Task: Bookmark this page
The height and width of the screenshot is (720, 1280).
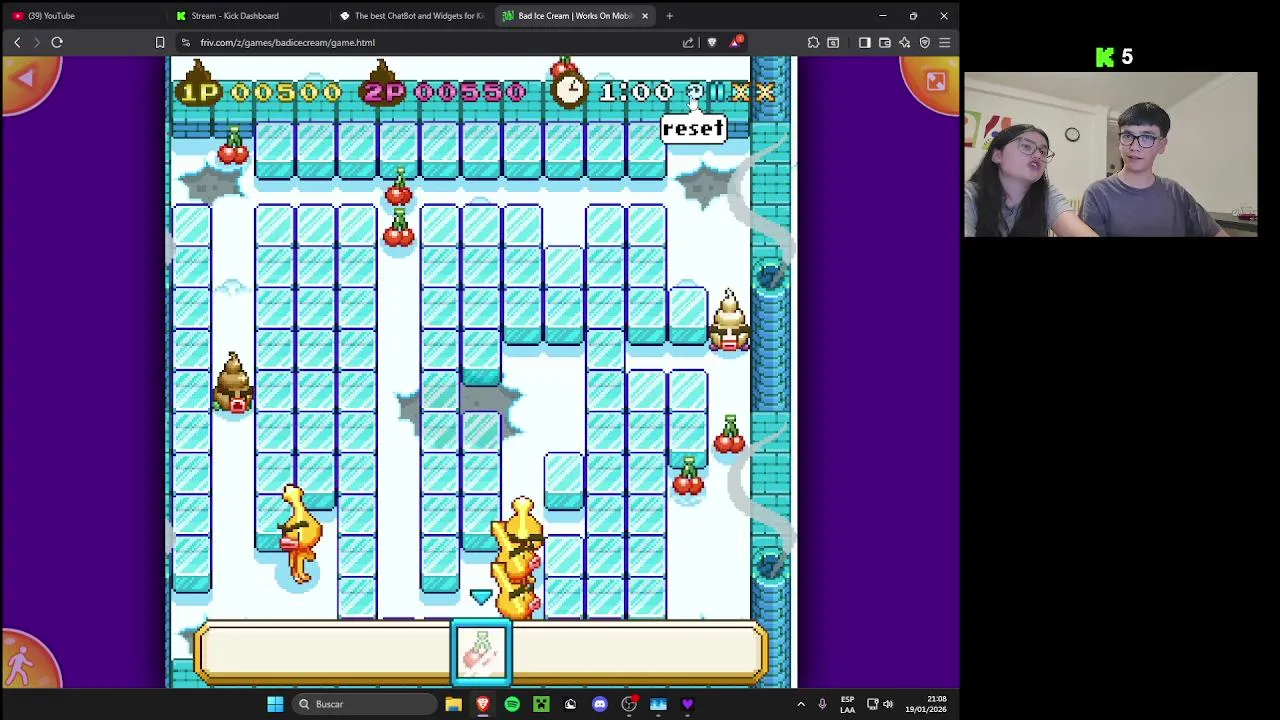Action: point(160,42)
